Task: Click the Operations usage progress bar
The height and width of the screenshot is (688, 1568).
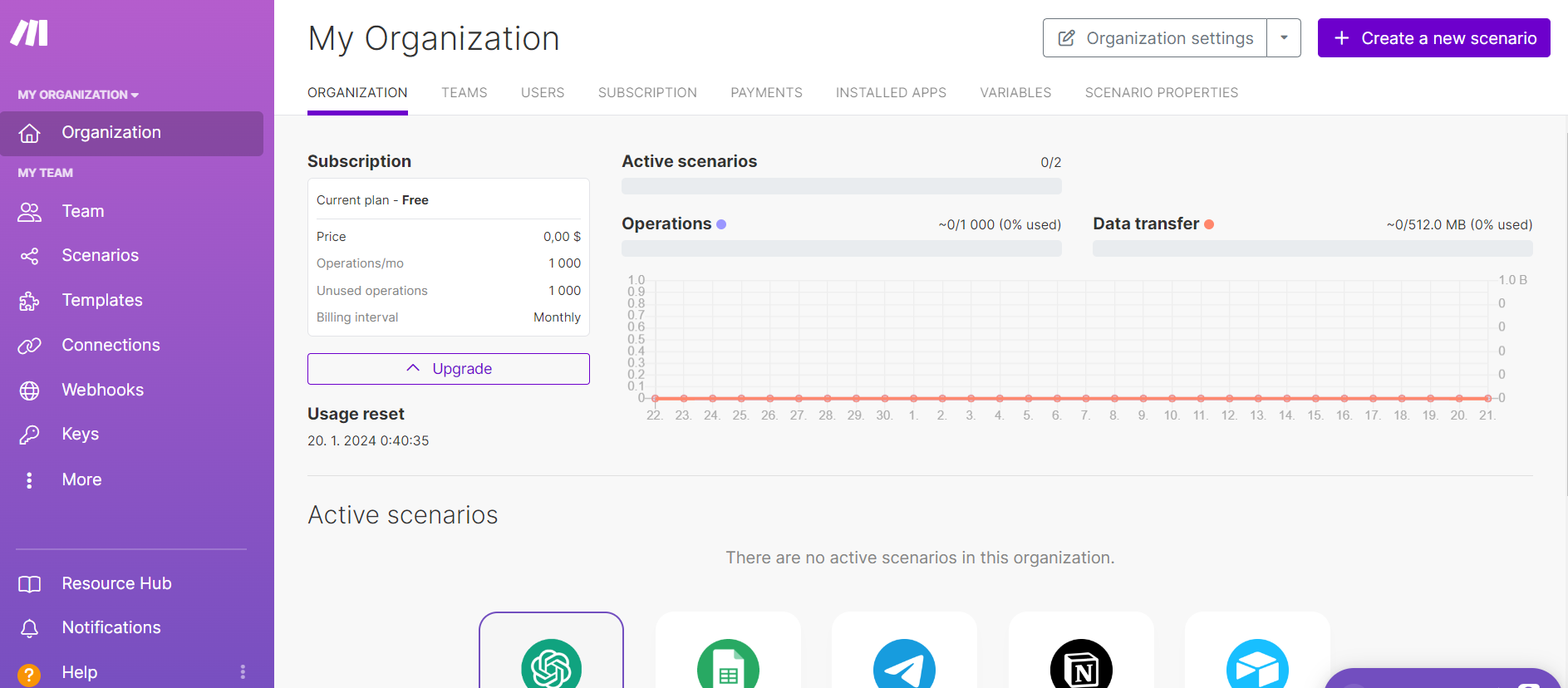Action: coord(841,248)
